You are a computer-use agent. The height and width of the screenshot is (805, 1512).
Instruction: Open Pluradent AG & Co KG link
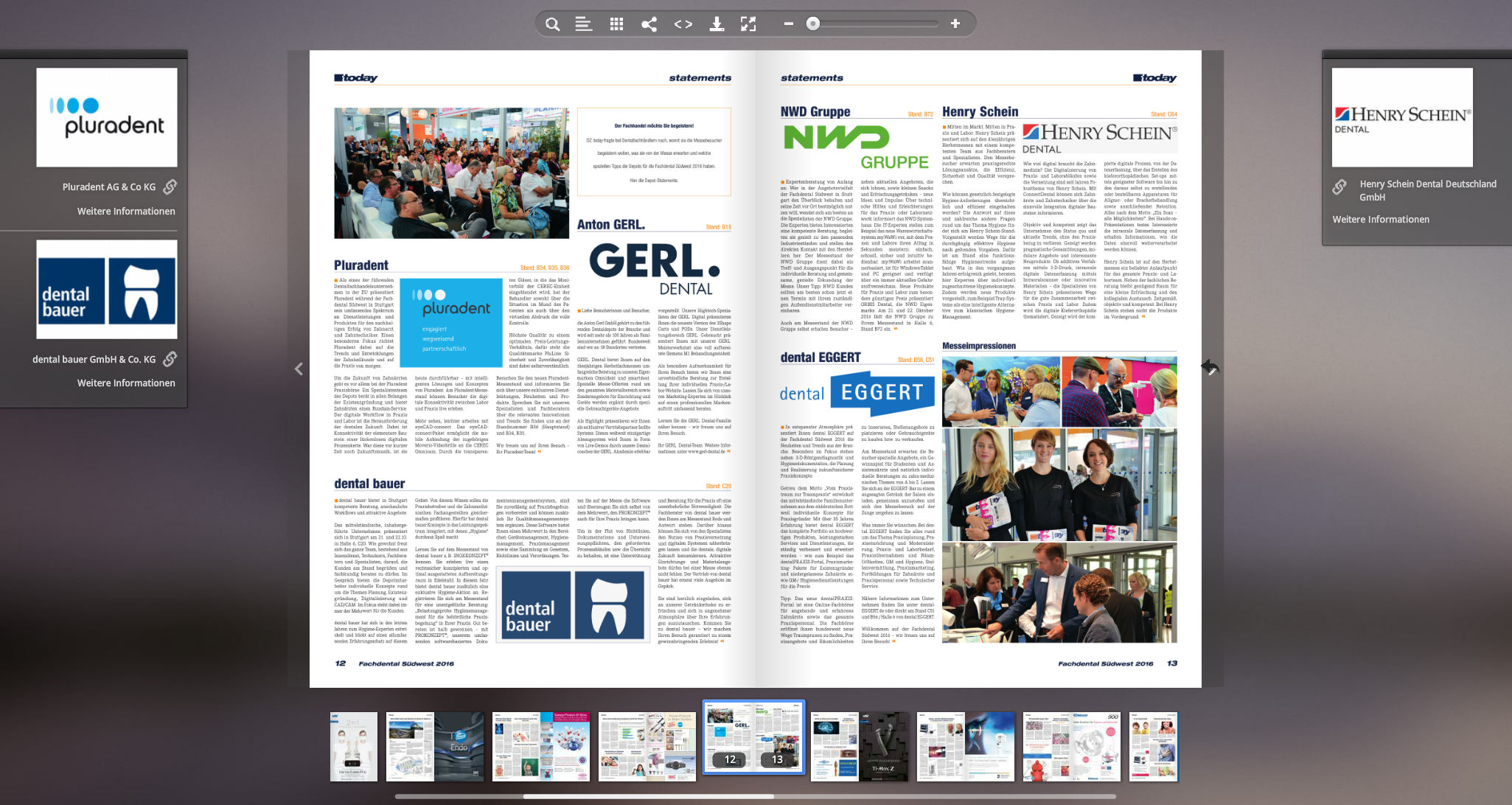coord(109,187)
